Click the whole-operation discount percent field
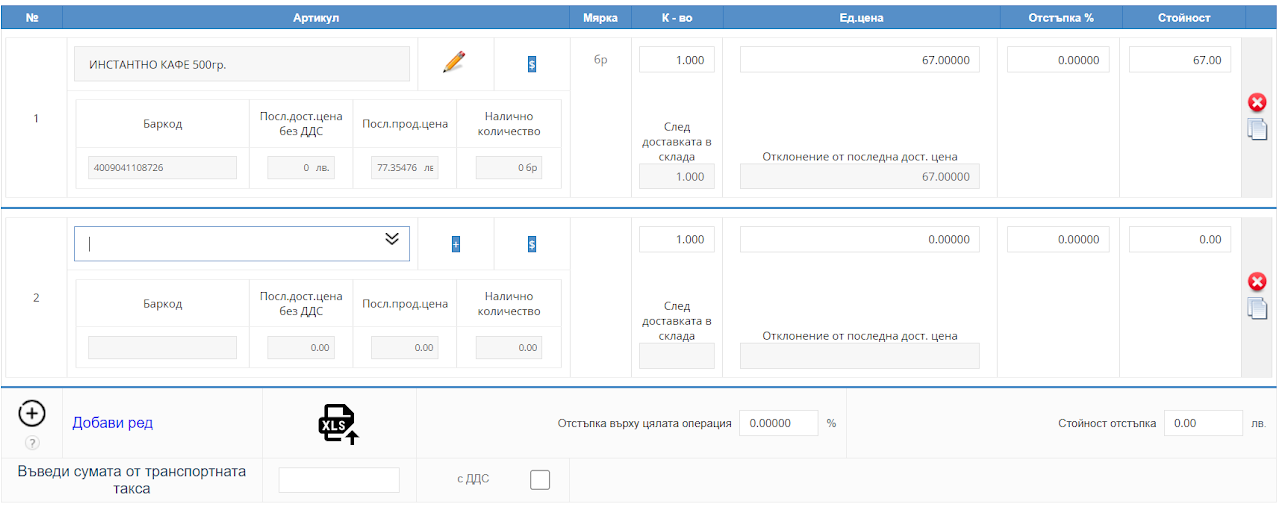Viewport: 1280px width, 510px height. 779,423
